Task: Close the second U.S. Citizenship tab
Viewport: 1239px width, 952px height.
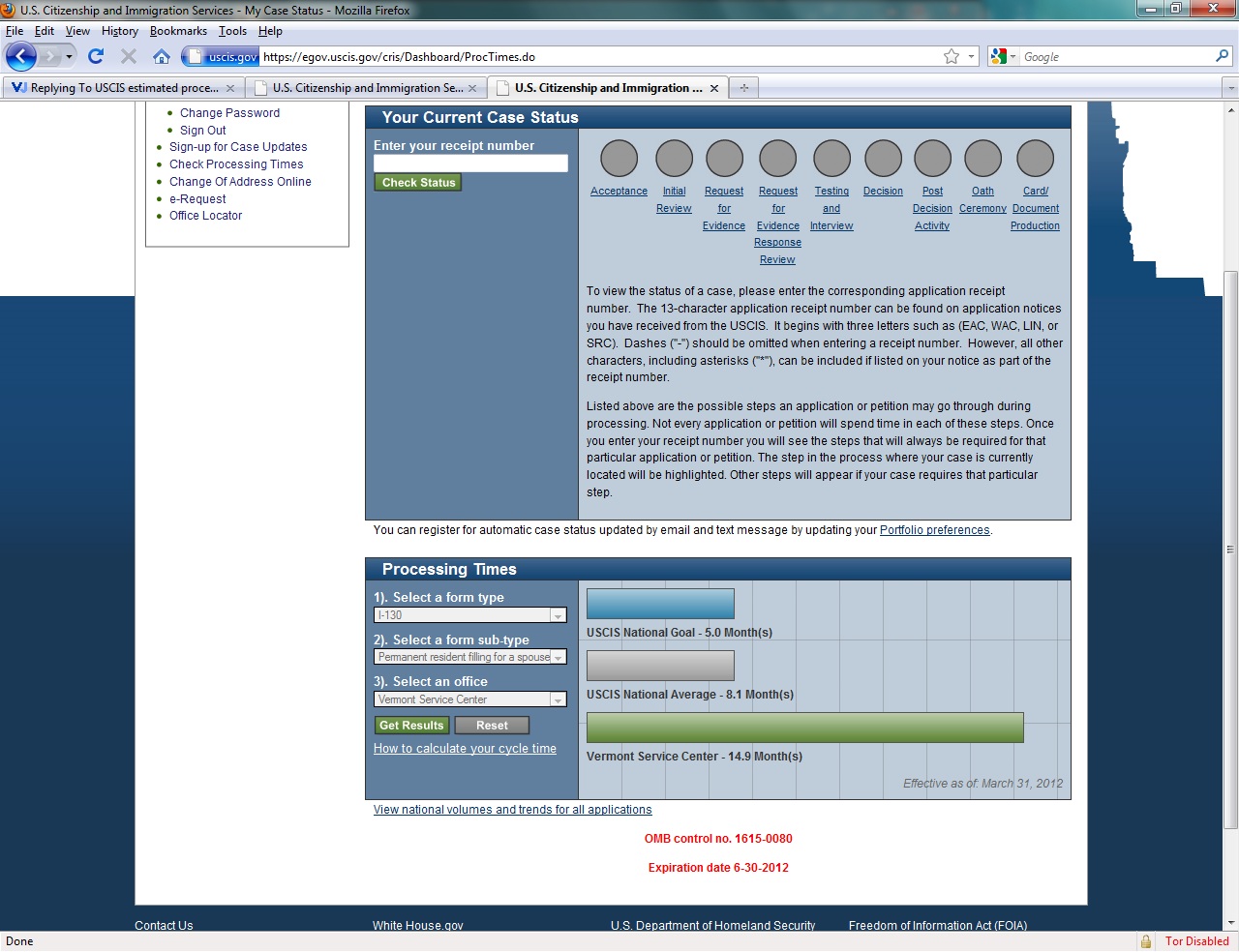Action: pyautogui.click(x=472, y=88)
